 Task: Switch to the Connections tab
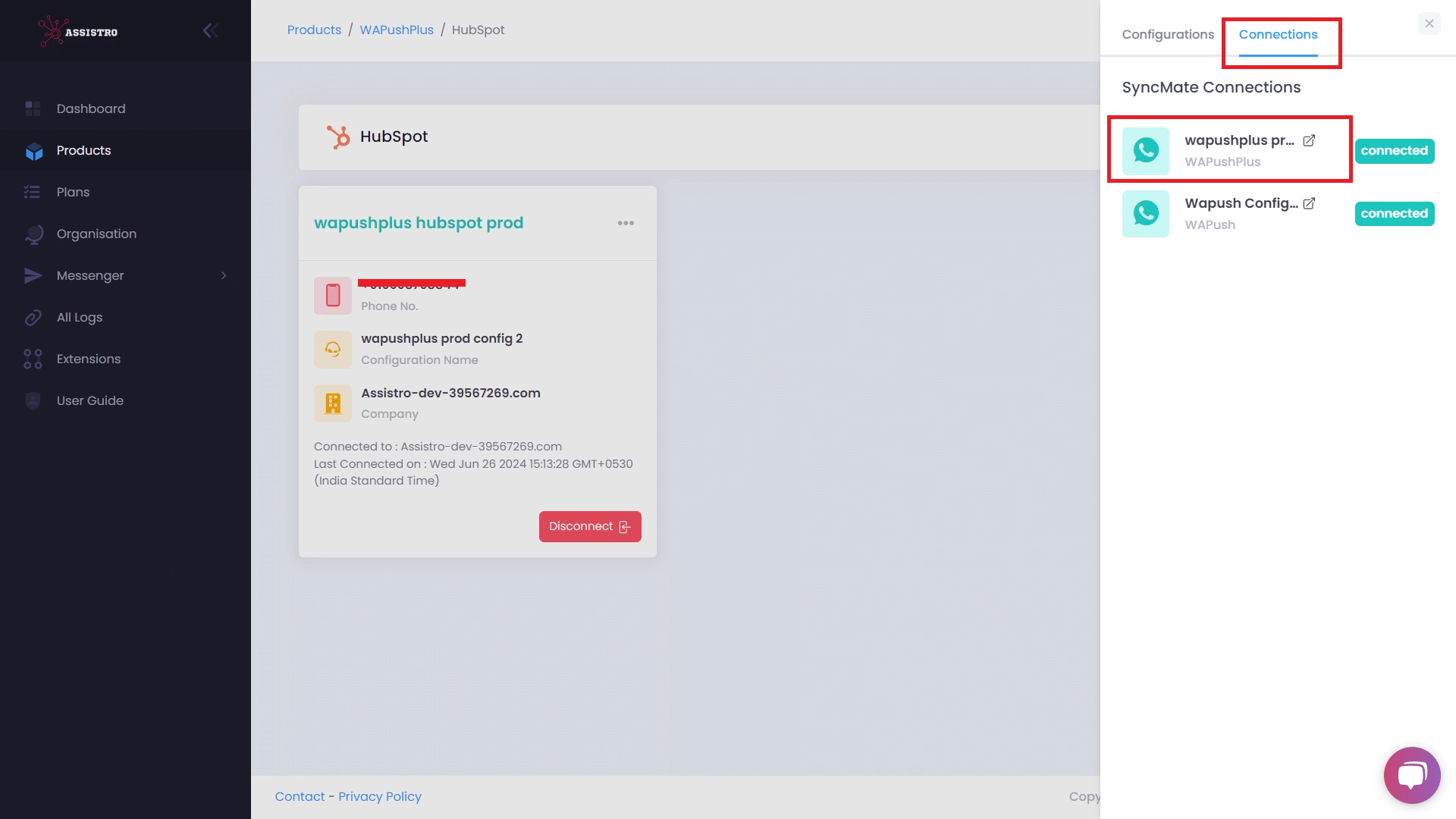(x=1278, y=34)
